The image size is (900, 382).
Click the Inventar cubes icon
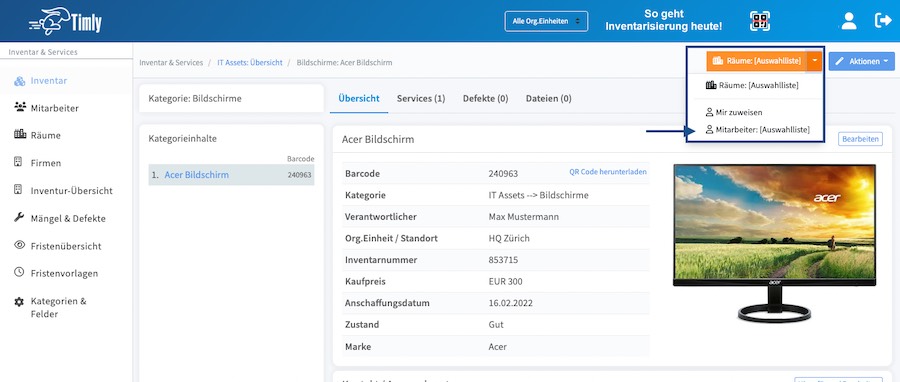click(20, 81)
